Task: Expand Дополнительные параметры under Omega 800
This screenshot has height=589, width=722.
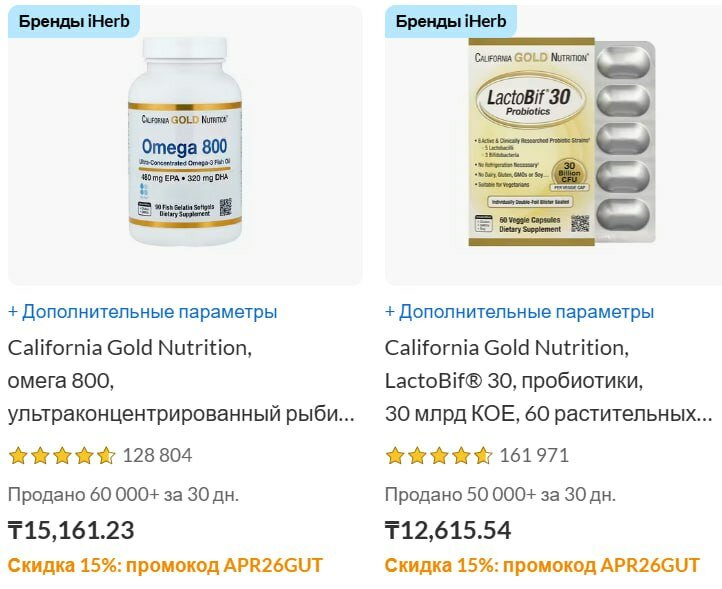Action: pyautogui.click(x=143, y=312)
